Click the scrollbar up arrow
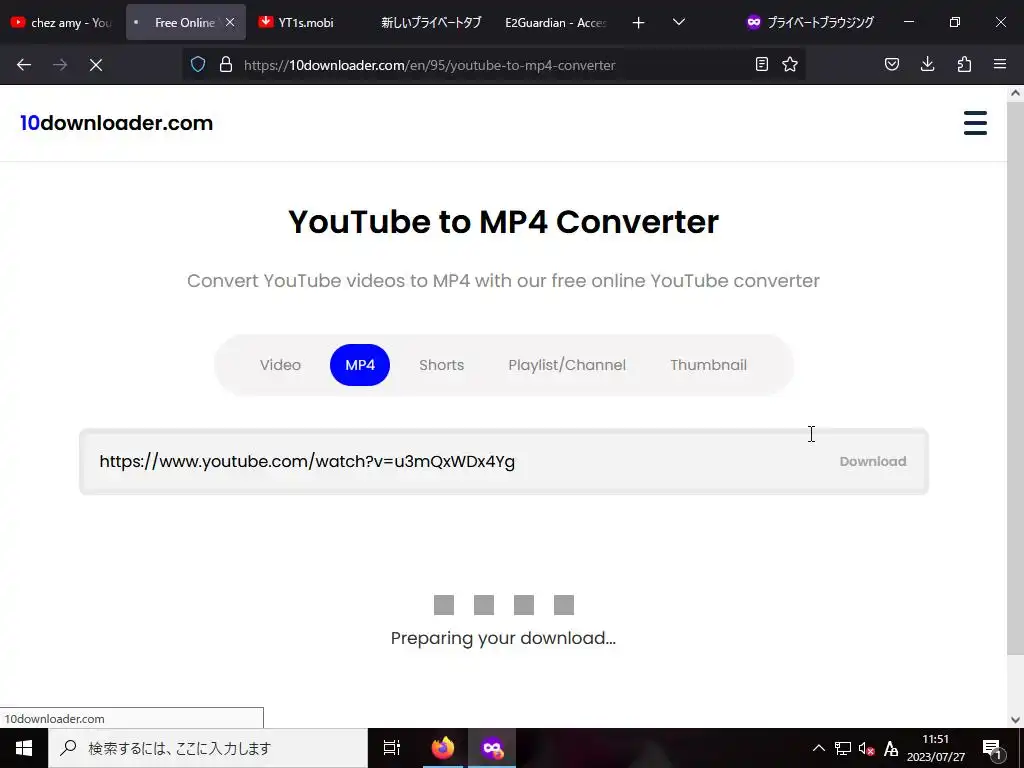1024x768 pixels. [x=1016, y=93]
